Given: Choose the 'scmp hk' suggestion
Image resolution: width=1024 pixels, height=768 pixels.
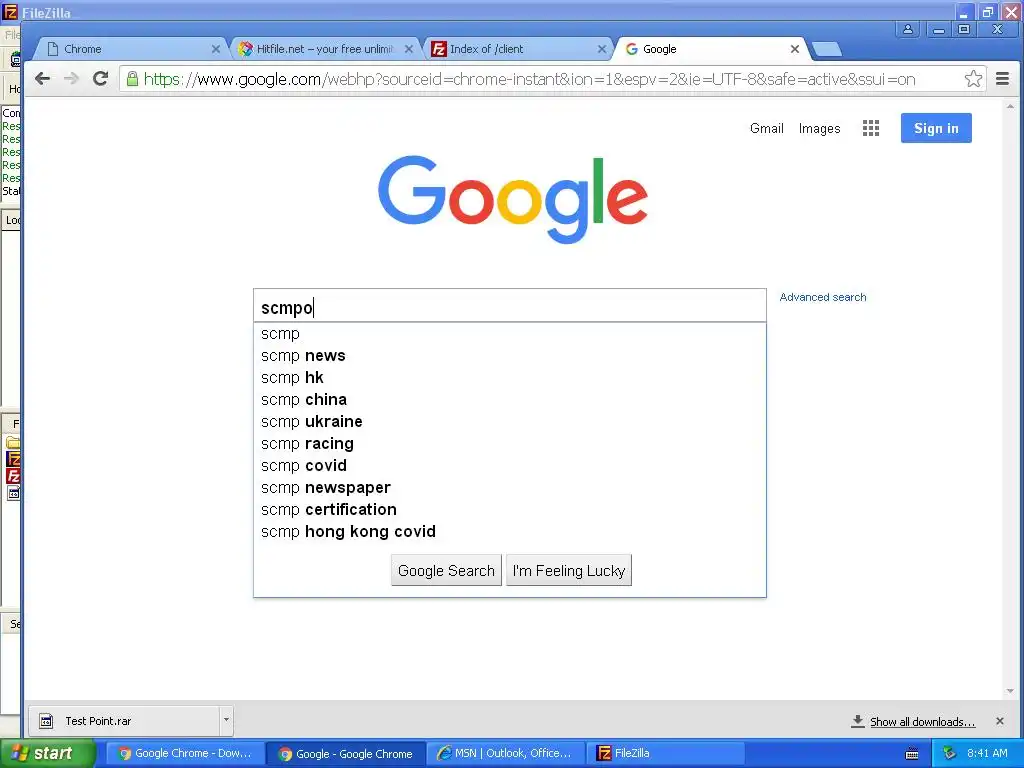Looking at the screenshot, I should coord(509,377).
